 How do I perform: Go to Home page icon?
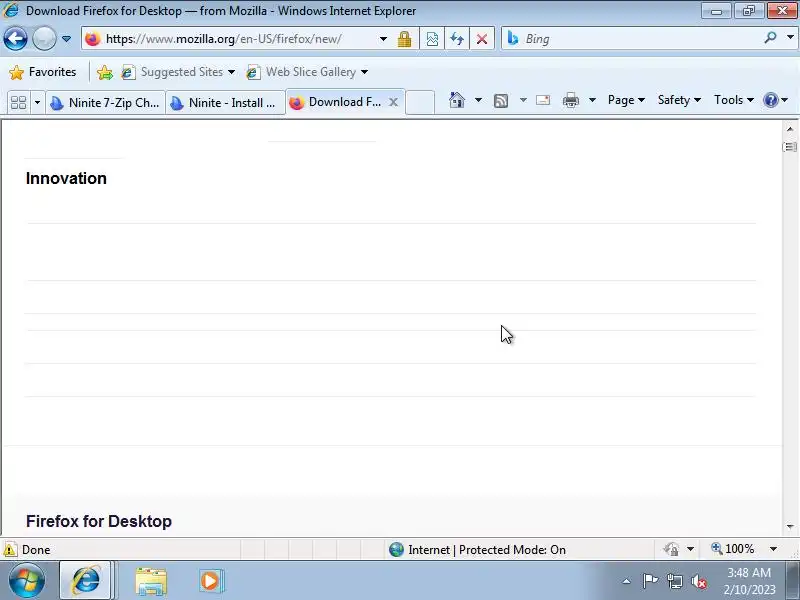click(457, 100)
